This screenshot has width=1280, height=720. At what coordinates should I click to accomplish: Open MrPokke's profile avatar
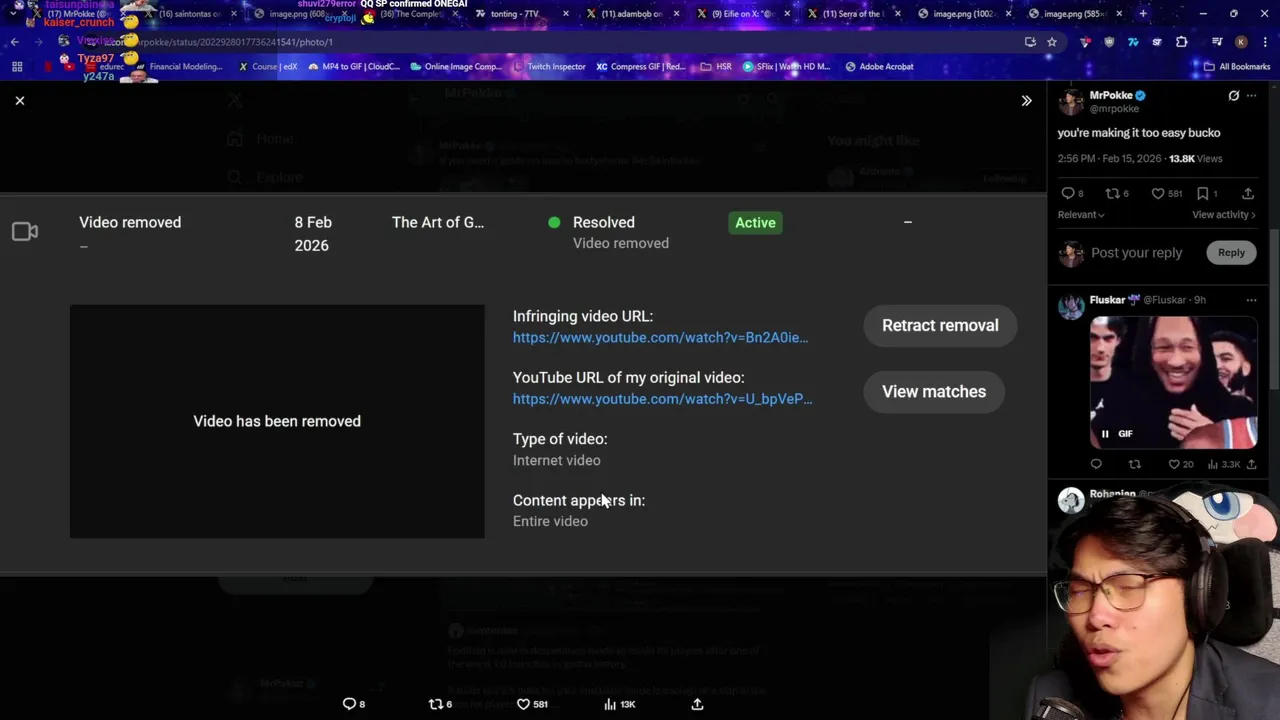coord(1071,102)
